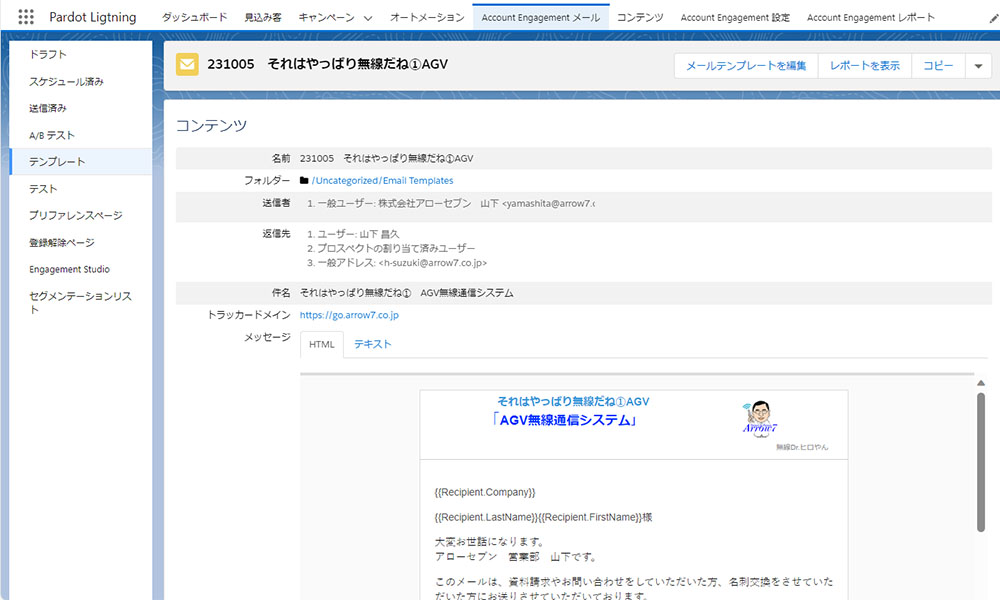Click the preview scrollbar up arrow
1000x600 pixels.
[981, 383]
